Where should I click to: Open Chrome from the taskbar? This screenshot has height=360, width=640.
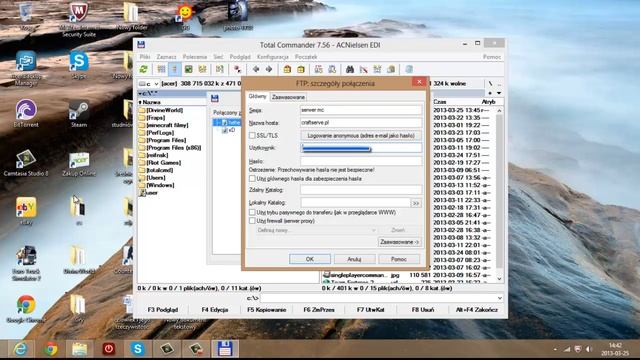coord(51,349)
